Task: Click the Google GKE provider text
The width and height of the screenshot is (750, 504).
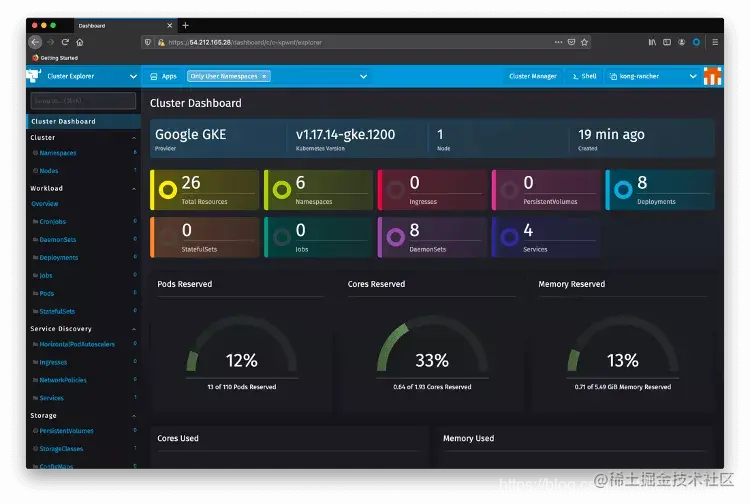Action: (x=190, y=135)
